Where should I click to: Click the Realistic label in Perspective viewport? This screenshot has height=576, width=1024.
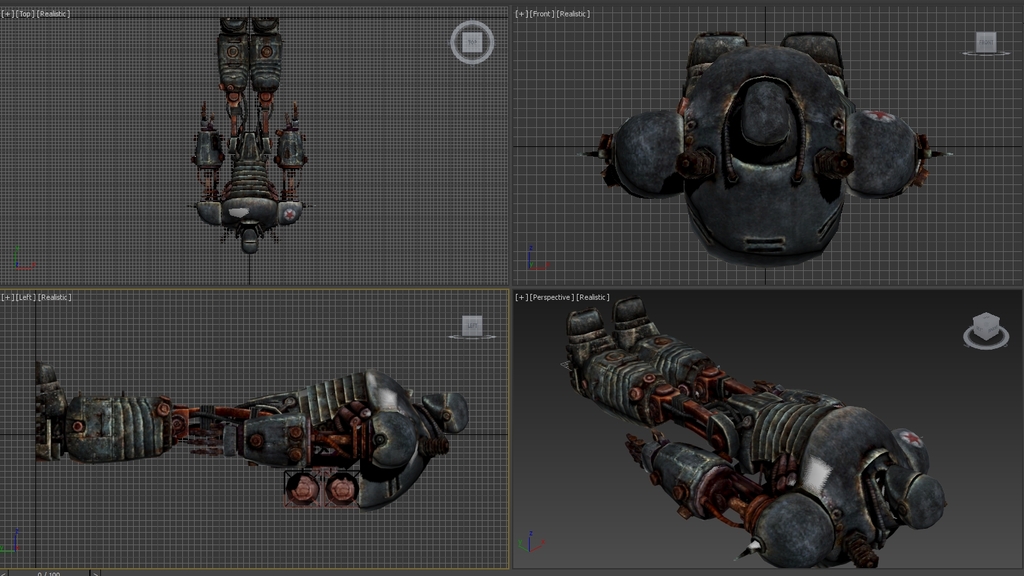click(x=592, y=297)
